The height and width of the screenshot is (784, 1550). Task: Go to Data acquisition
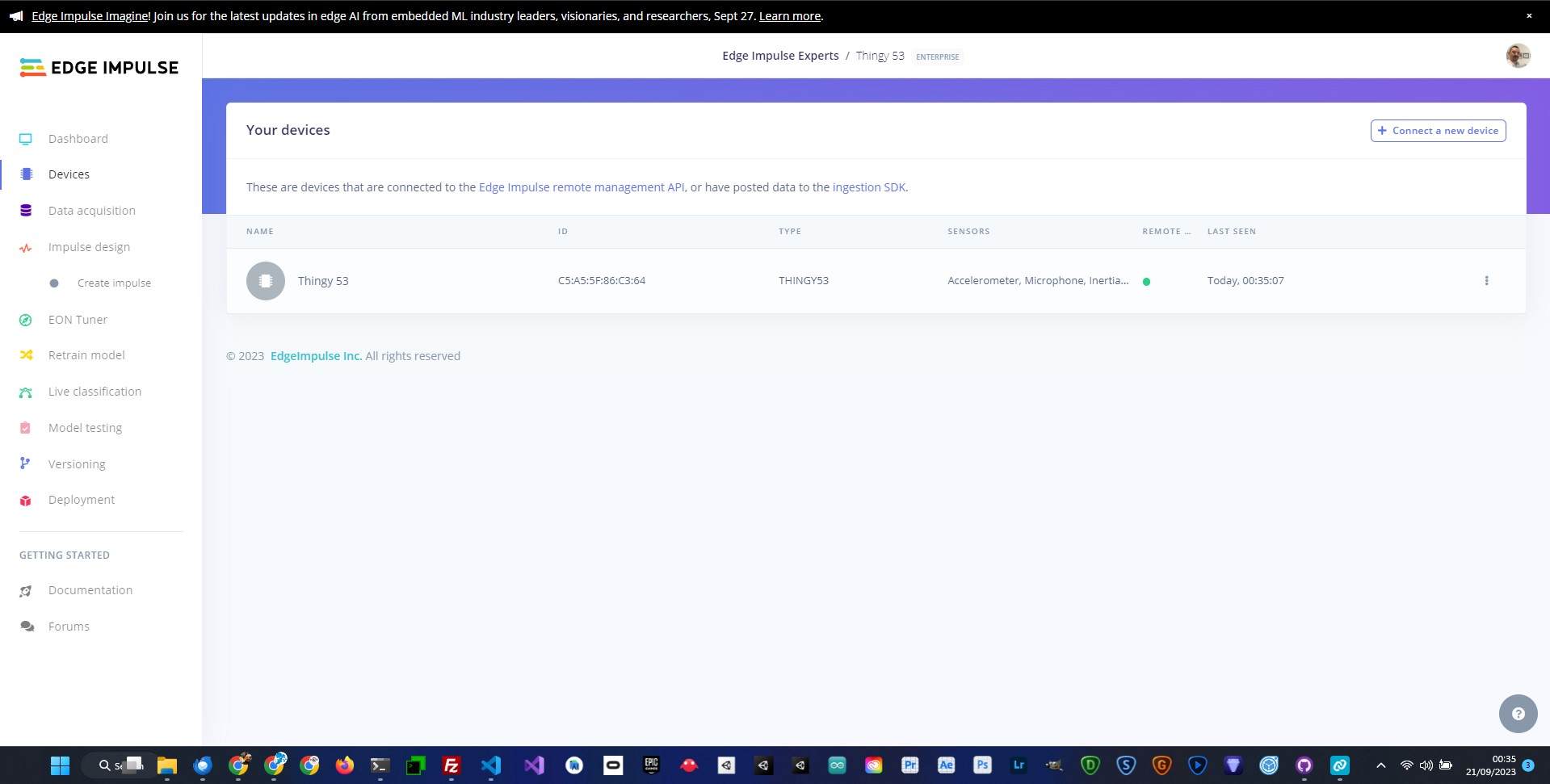coord(91,211)
